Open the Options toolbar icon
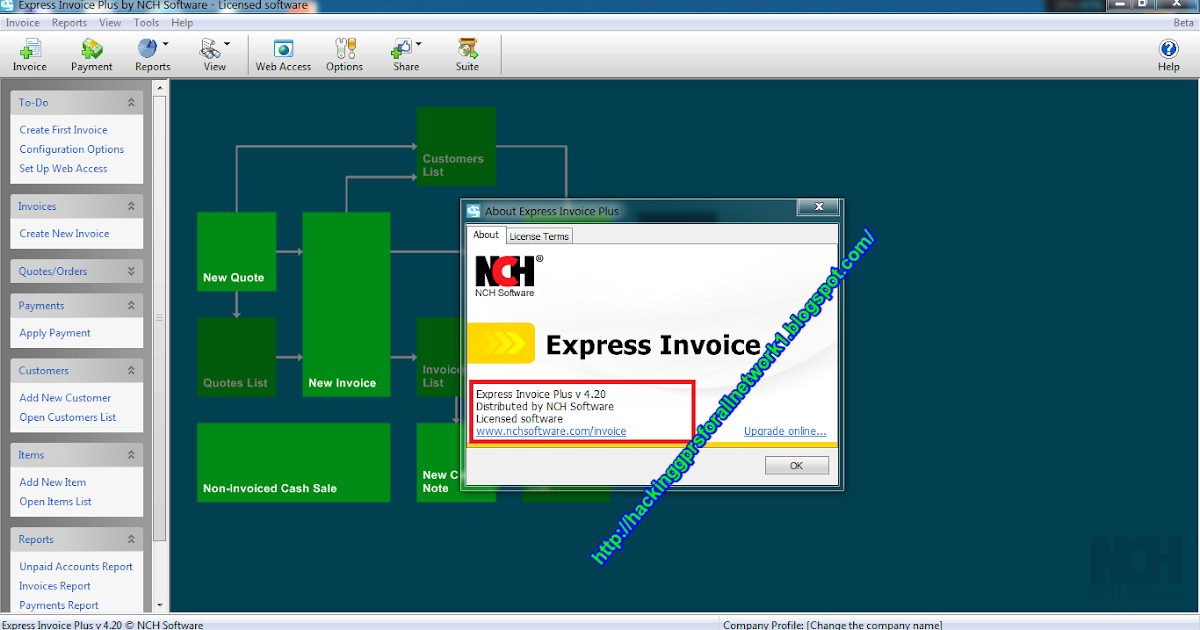Image resolution: width=1200 pixels, height=630 pixels. click(344, 55)
